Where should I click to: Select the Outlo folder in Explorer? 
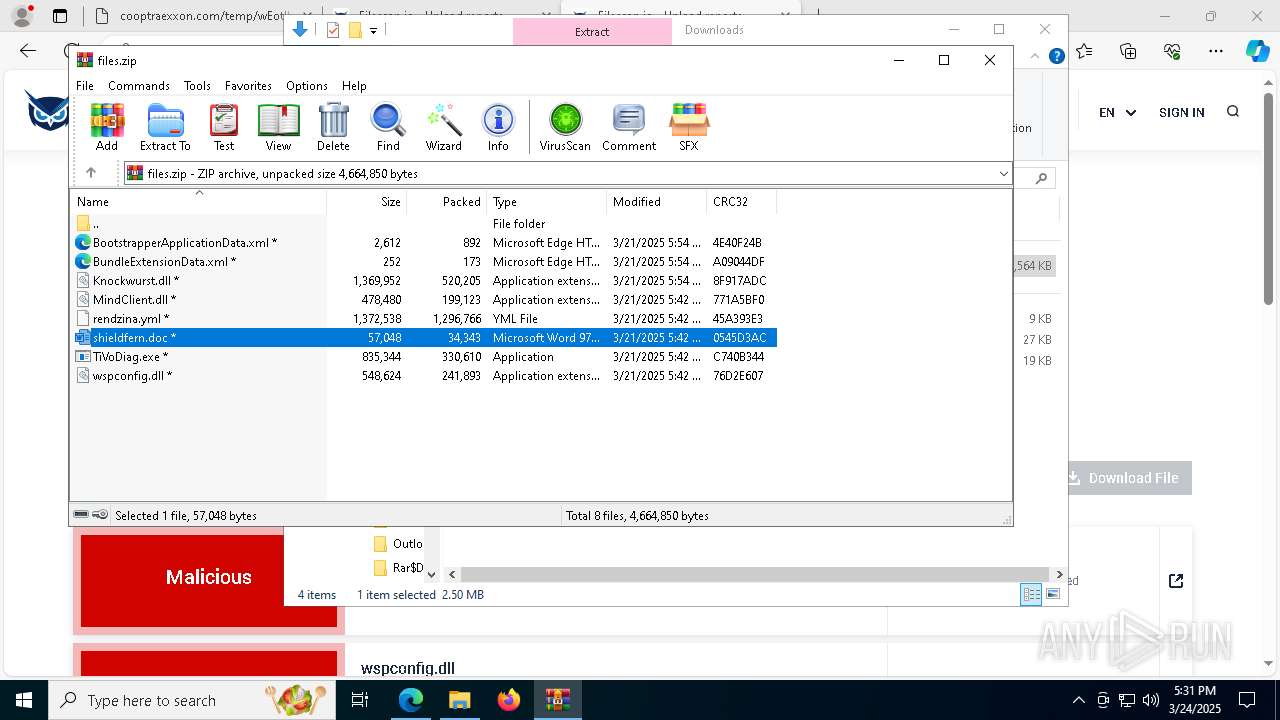point(398,544)
